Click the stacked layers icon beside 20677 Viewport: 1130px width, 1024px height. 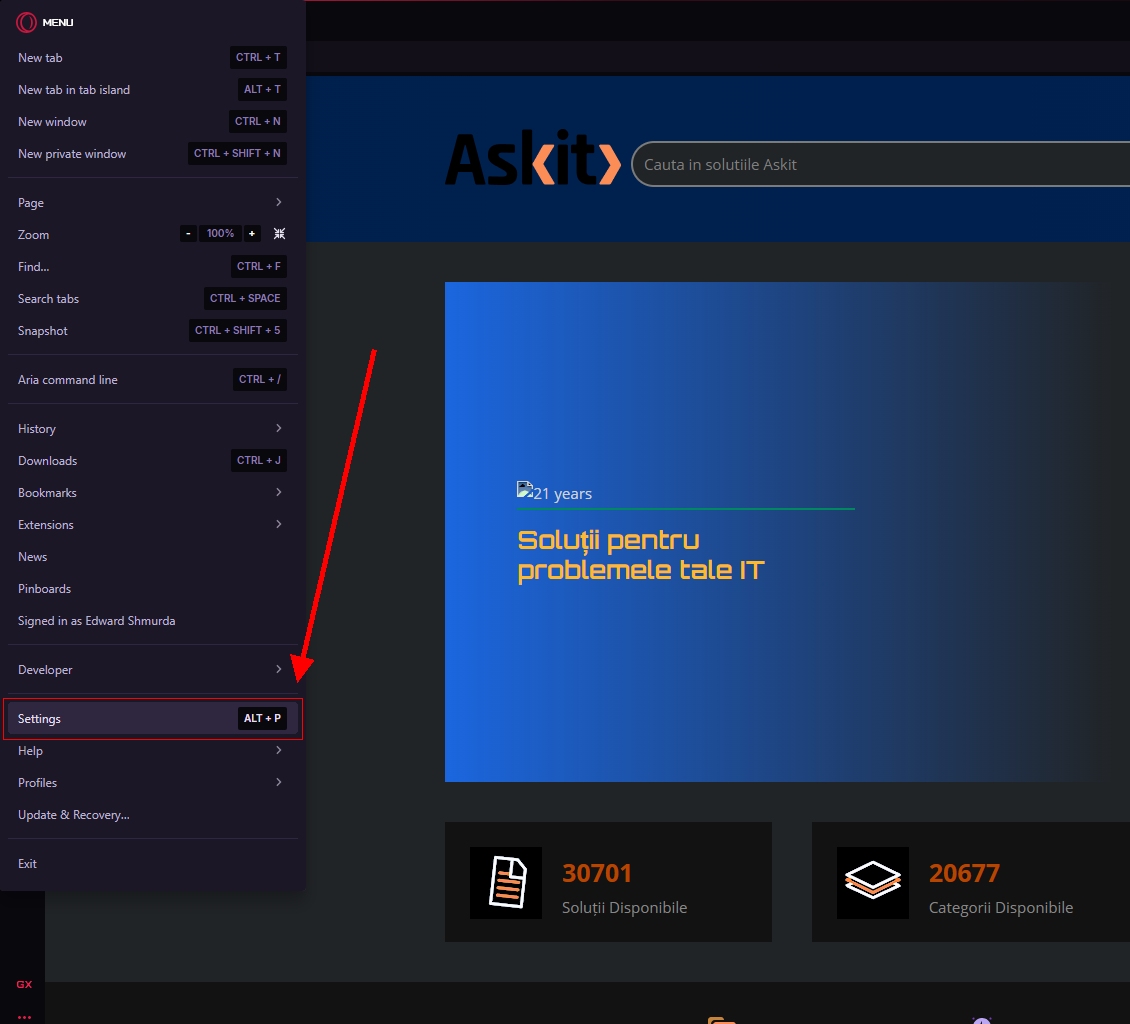(x=873, y=882)
